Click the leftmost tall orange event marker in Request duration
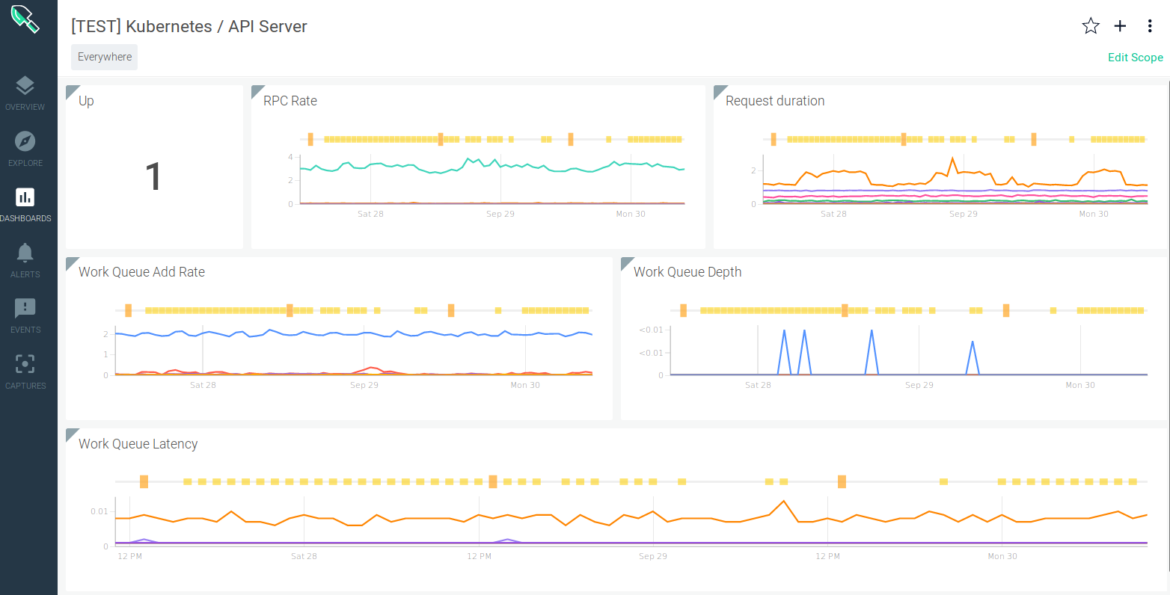The width and height of the screenshot is (1170, 595). click(x=773, y=139)
